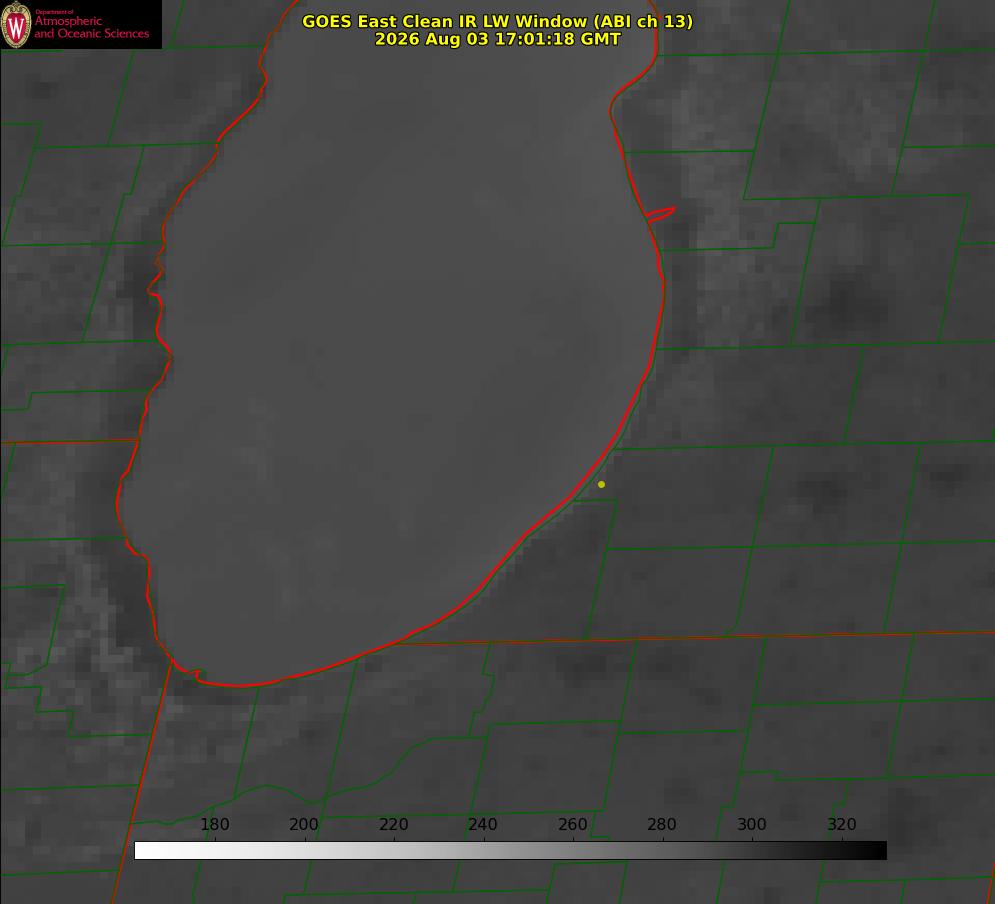
Task: Click the 300 tick label on colorbar
Action: (752, 824)
